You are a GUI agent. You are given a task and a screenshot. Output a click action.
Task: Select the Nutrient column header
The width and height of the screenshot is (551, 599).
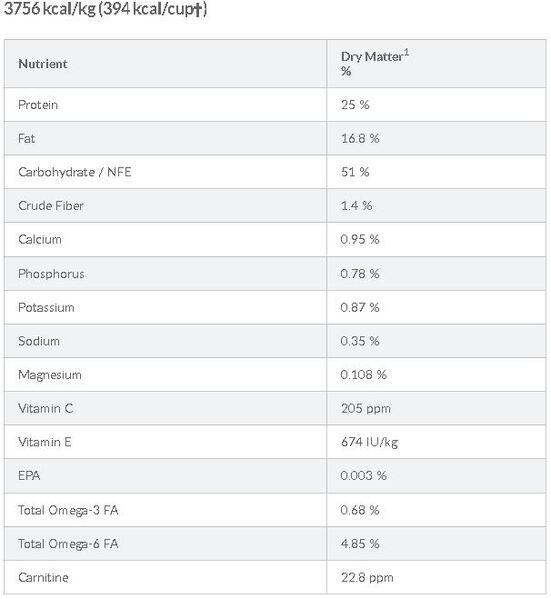(x=43, y=64)
